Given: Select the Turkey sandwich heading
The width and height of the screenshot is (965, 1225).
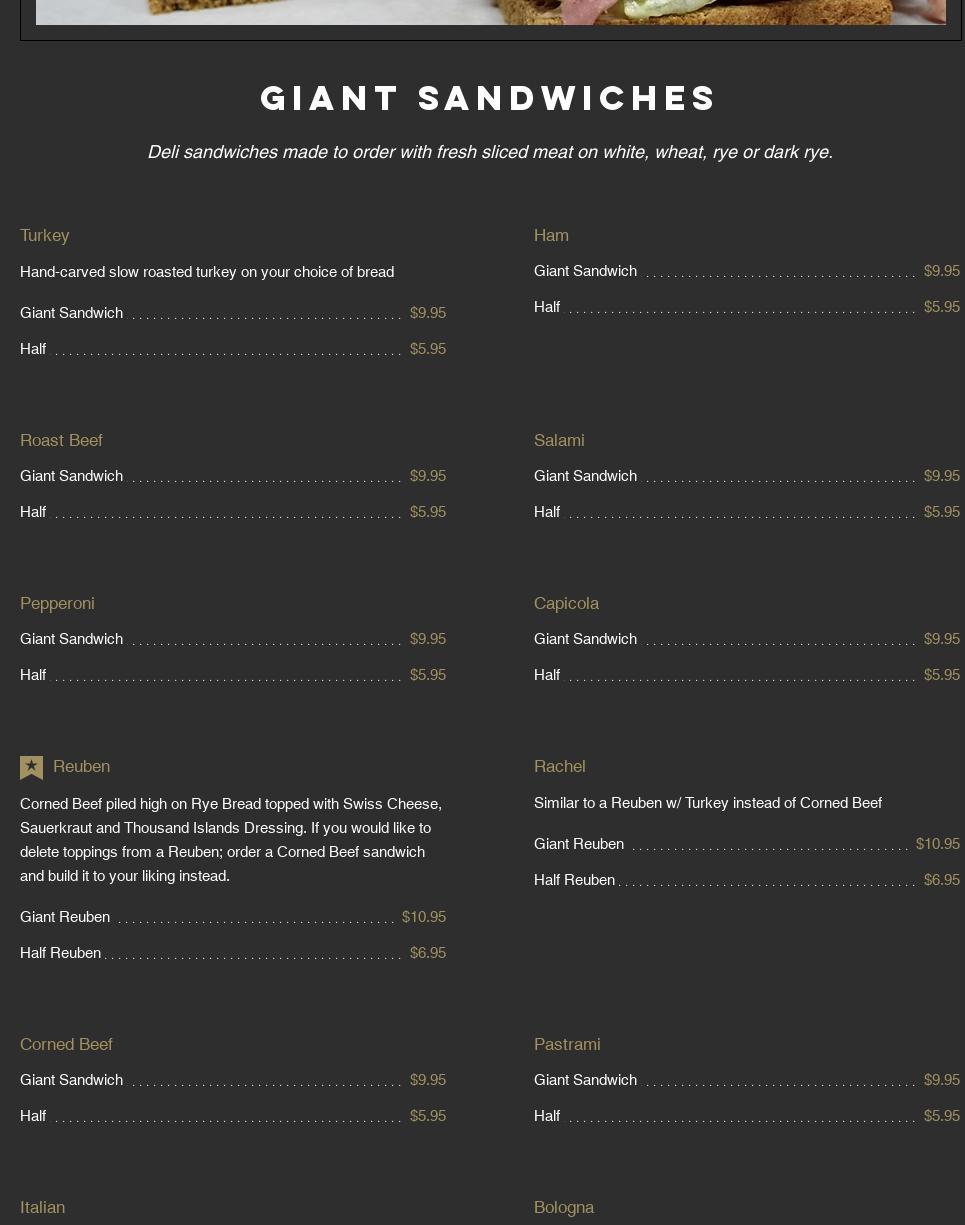Looking at the screenshot, I should (45, 236).
